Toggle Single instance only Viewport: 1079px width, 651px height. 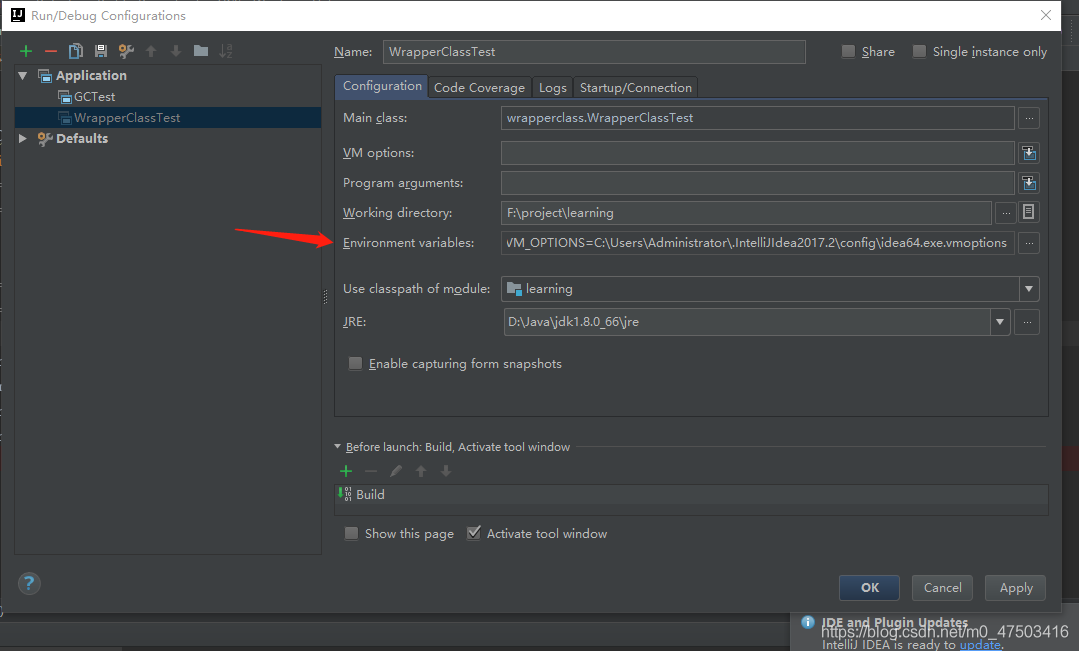[919, 52]
